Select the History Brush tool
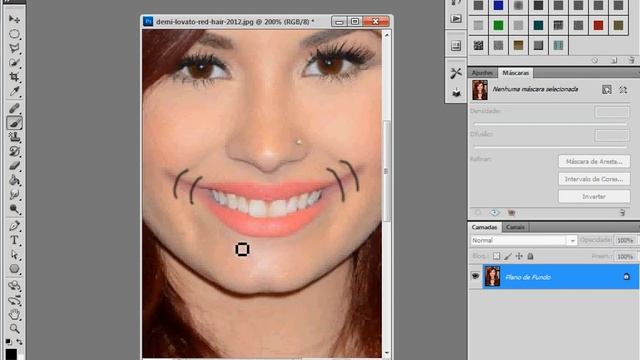Image resolution: width=640 pixels, height=360 pixels. coord(14,151)
